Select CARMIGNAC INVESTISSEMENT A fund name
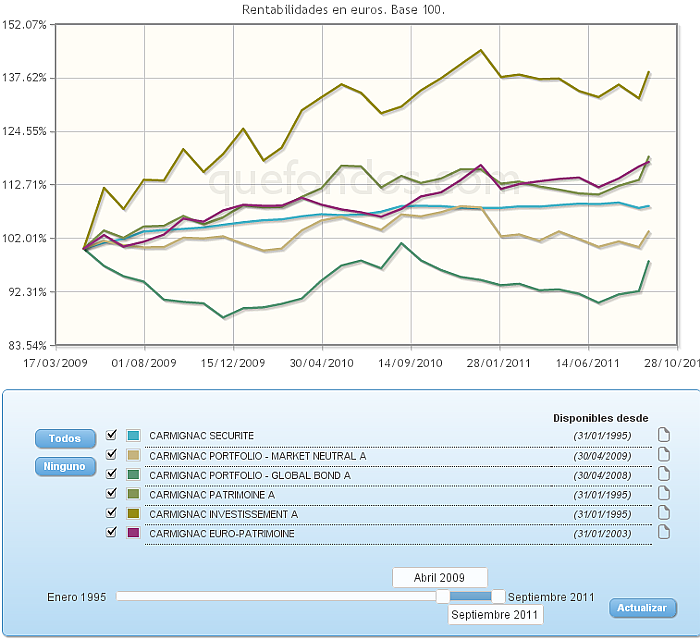700x639 pixels. [x=224, y=514]
